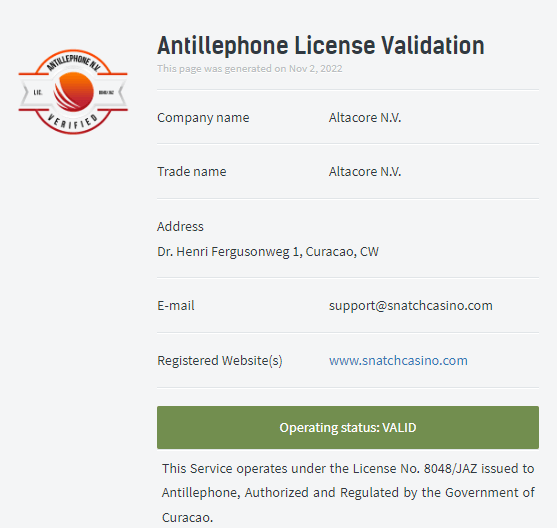The height and width of the screenshot is (528, 557).
Task: Click the Address label
Action: [x=180, y=226]
